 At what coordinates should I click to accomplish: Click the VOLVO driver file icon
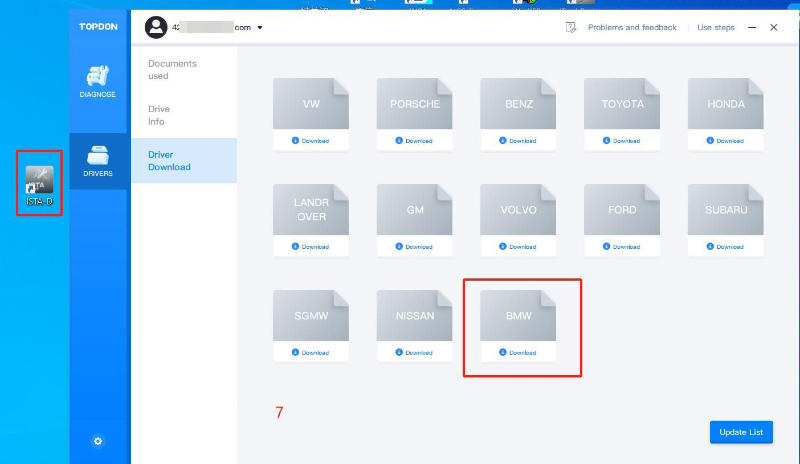coord(520,210)
